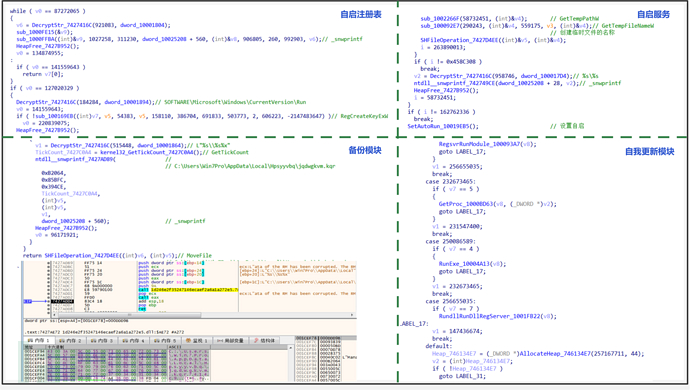Click ntdll__snwprintf_7427AD89 call
This screenshot has width=690, height=390.
75,159
